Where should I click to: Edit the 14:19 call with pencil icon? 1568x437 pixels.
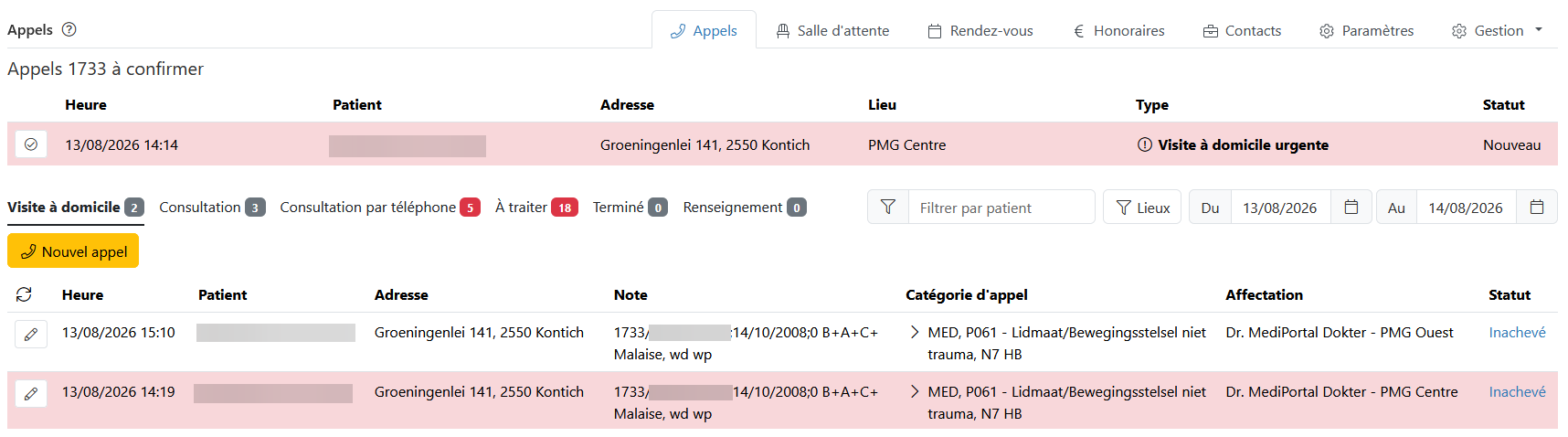pyautogui.click(x=31, y=393)
